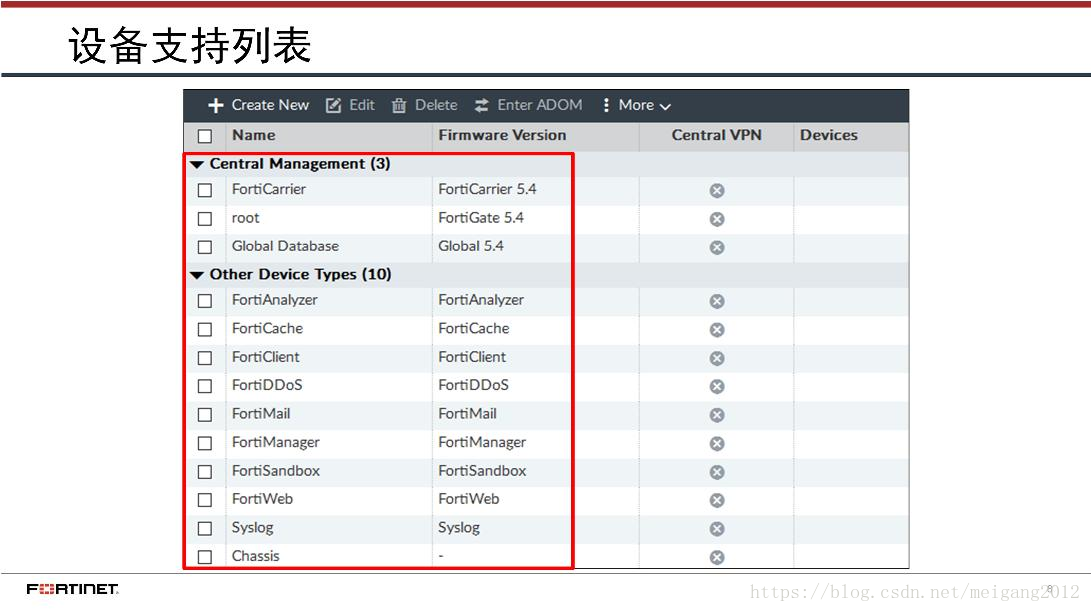Check the FortiWeb checkbox
Image resolution: width=1091 pixels, height=612 pixels.
205,501
